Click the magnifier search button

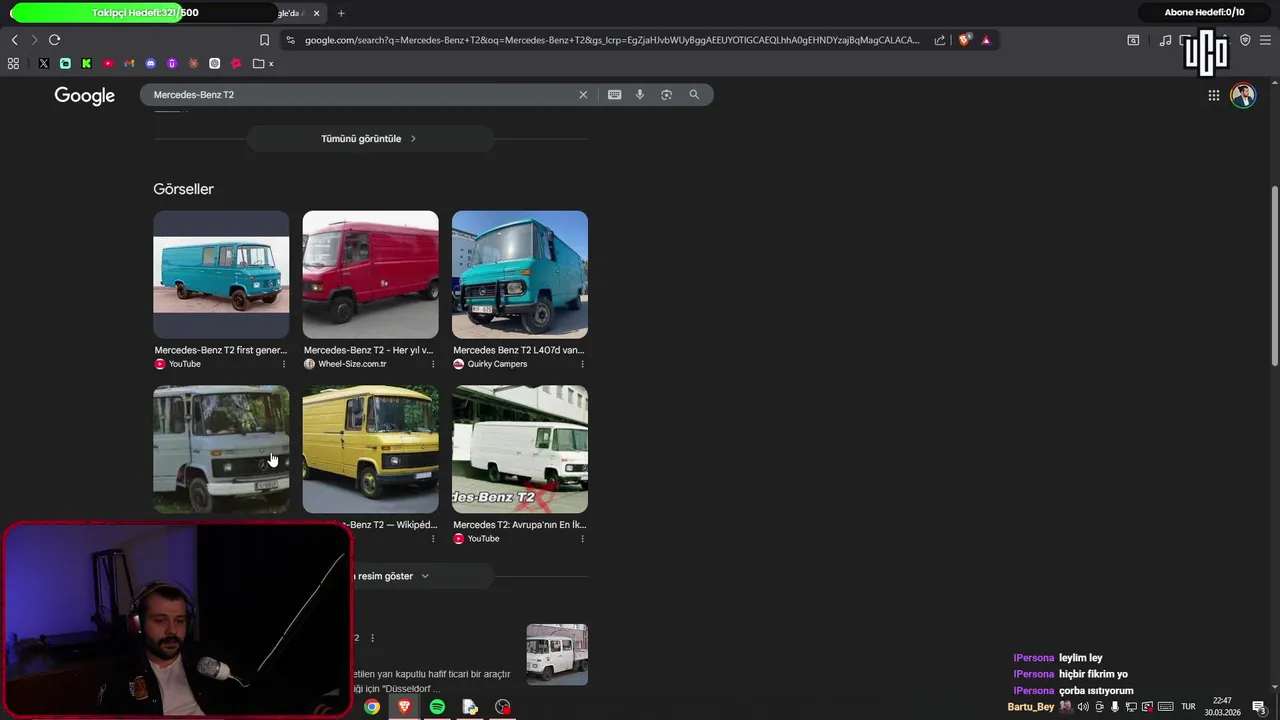694,94
